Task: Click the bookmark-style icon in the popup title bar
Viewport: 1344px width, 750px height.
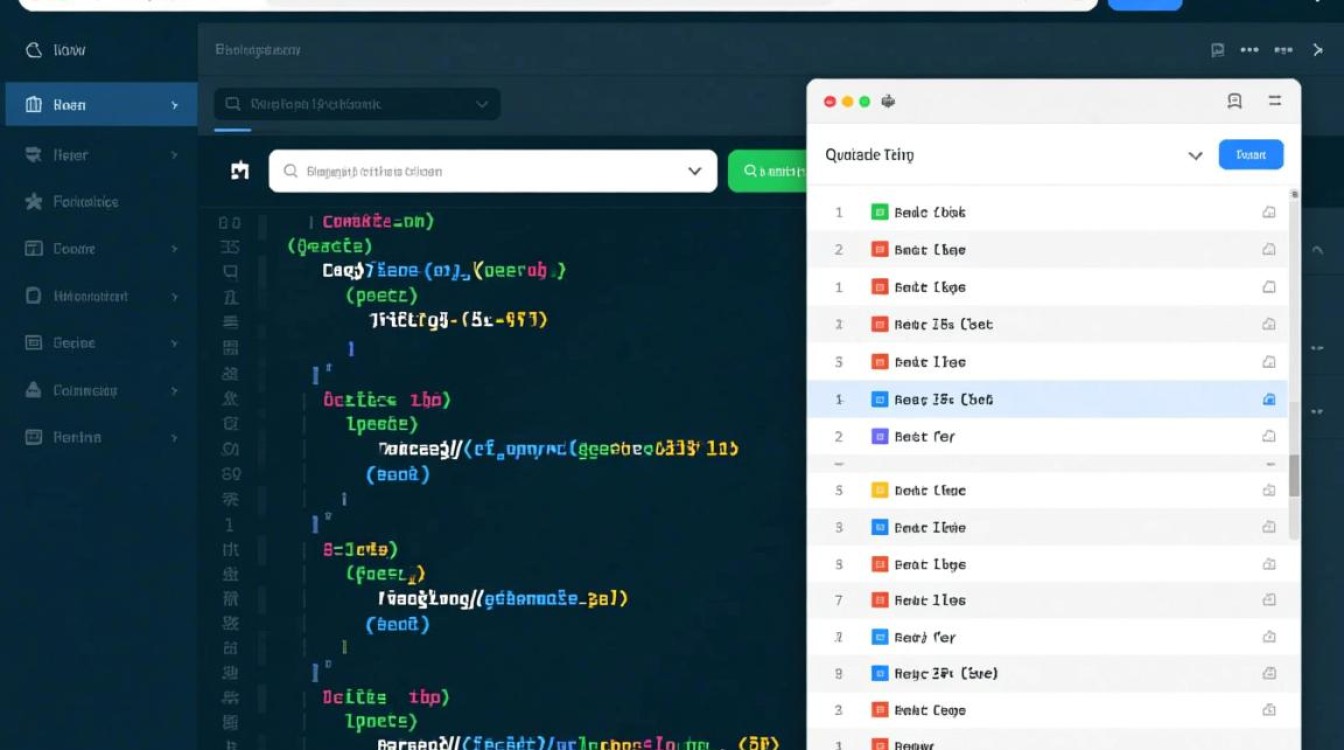Action: click(x=1234, y=101)
